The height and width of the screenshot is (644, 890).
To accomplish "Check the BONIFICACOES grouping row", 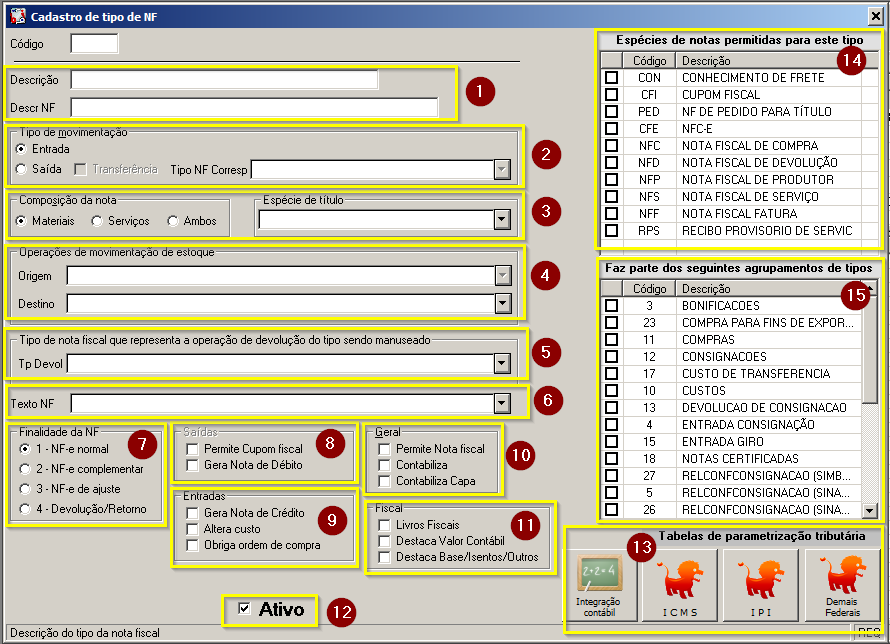I will click(x=611, y=305).
